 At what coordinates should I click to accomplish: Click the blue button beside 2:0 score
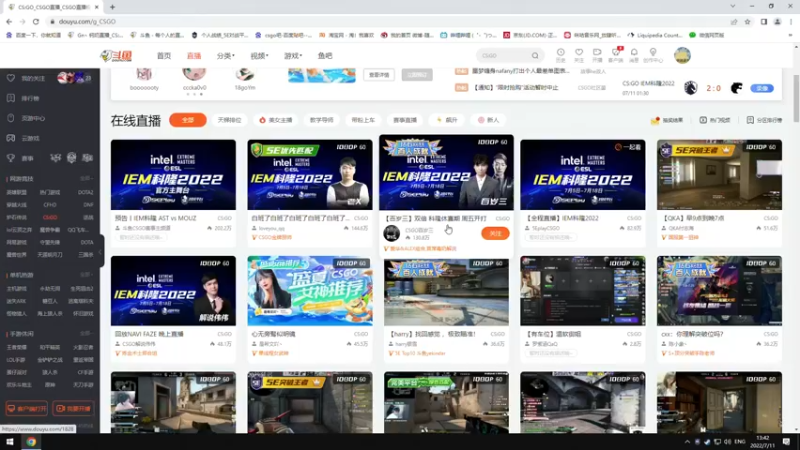(762, 88)
